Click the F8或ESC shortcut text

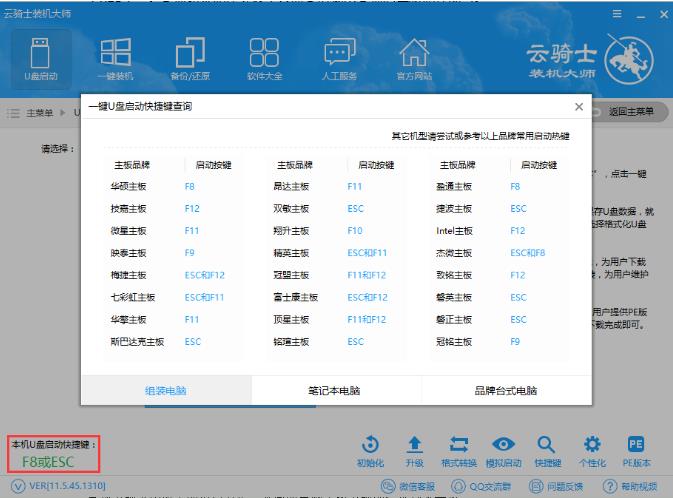48,462
